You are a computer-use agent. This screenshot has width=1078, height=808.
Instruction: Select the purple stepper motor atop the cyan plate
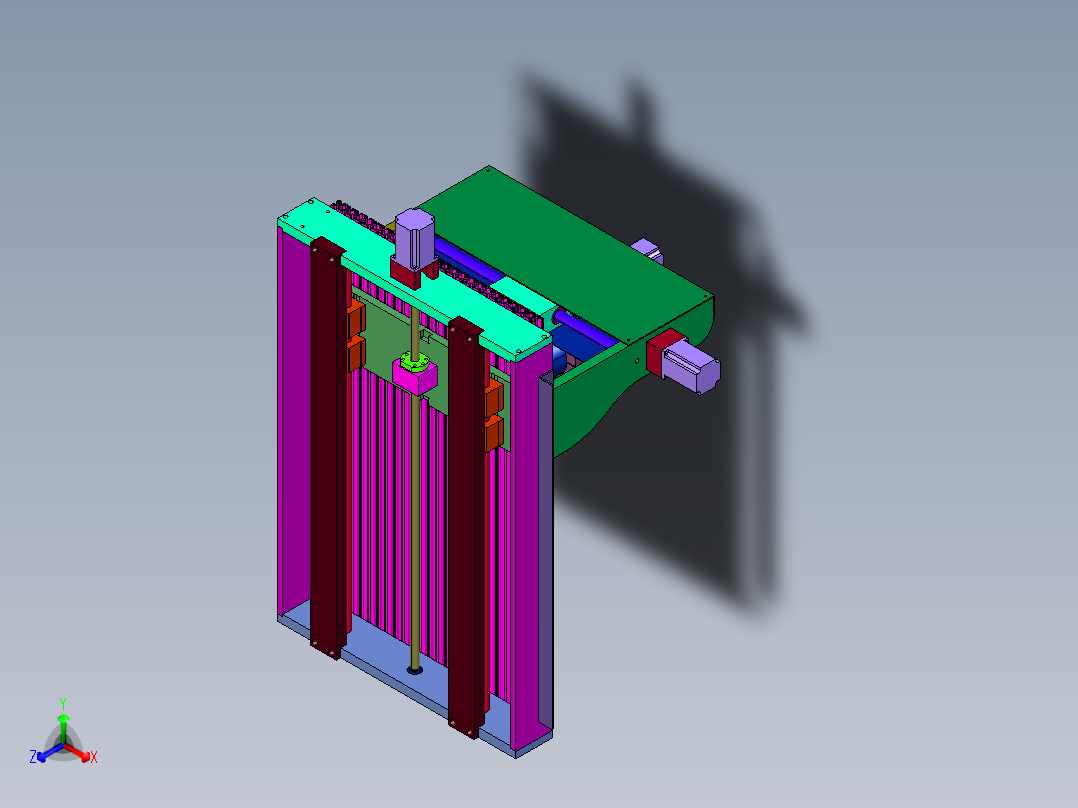(415, 238)
